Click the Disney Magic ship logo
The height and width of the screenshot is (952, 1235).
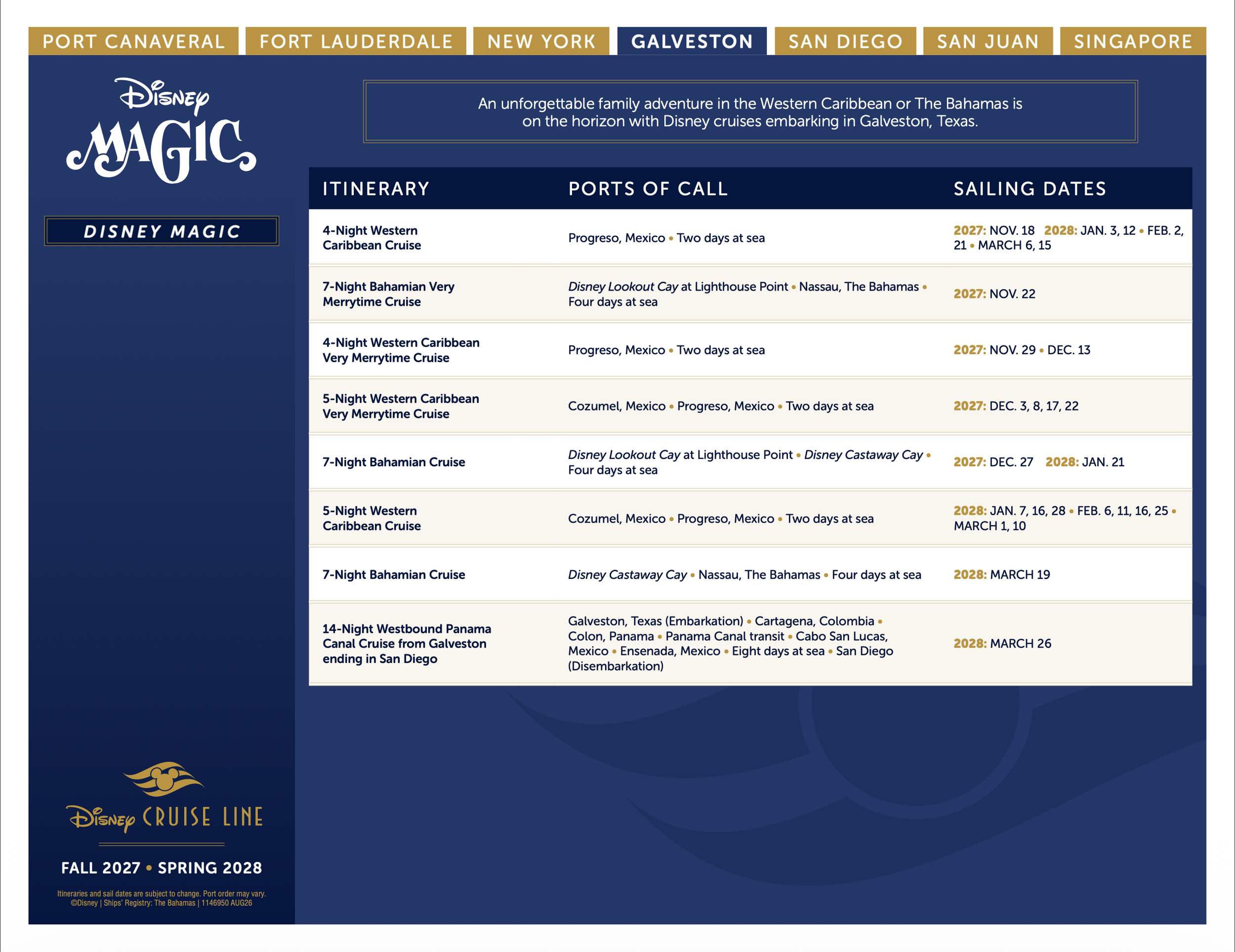pos(162,130)
